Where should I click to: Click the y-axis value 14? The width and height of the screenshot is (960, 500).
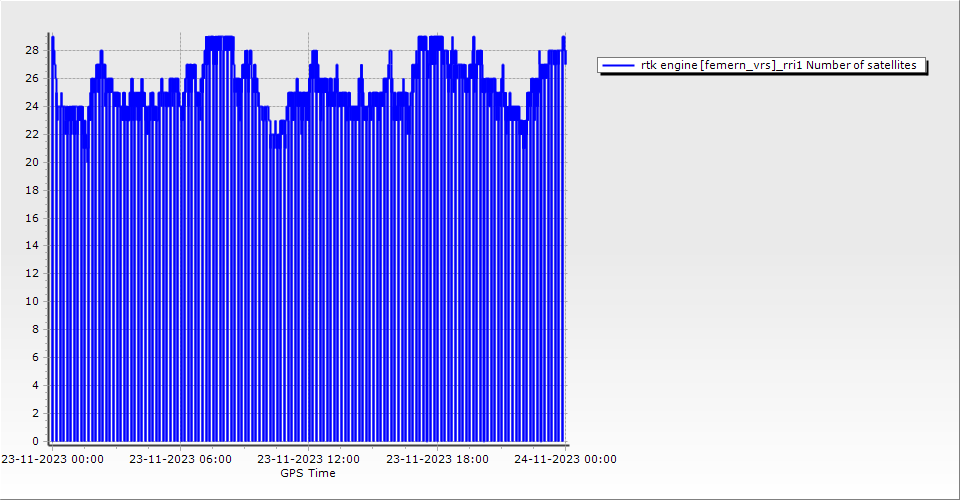coord(32,245)
